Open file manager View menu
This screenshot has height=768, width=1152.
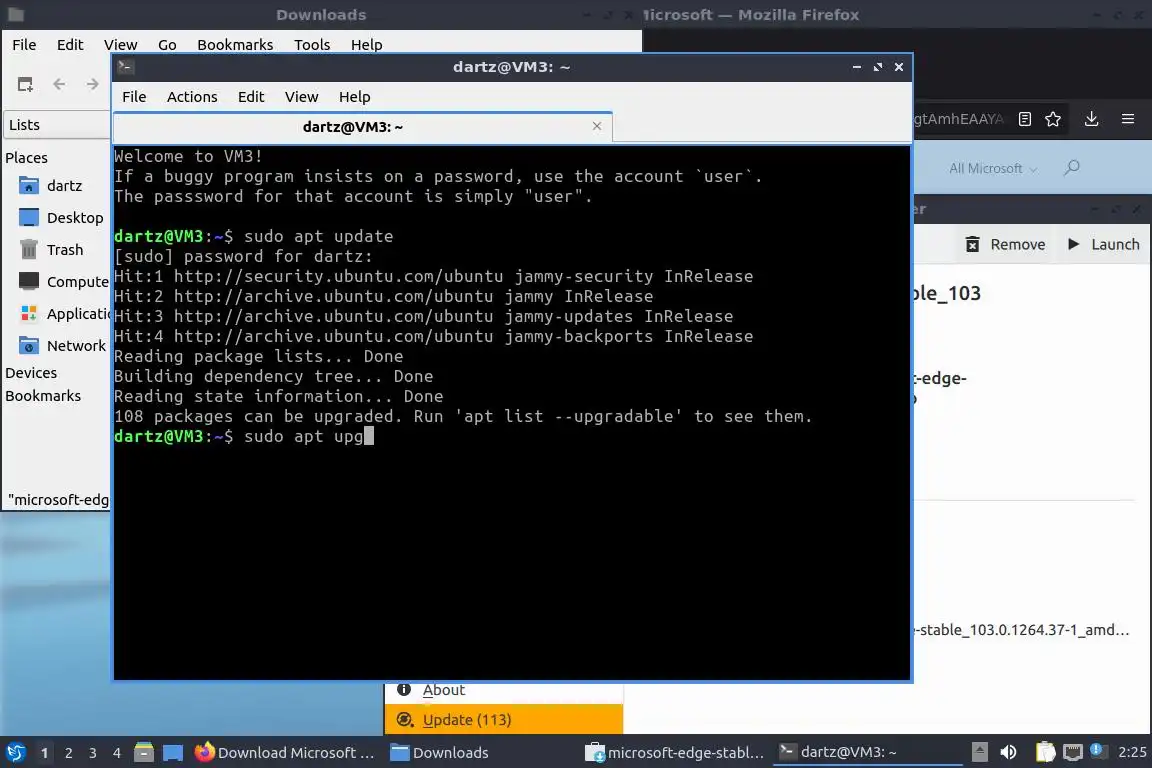(120, 45)
